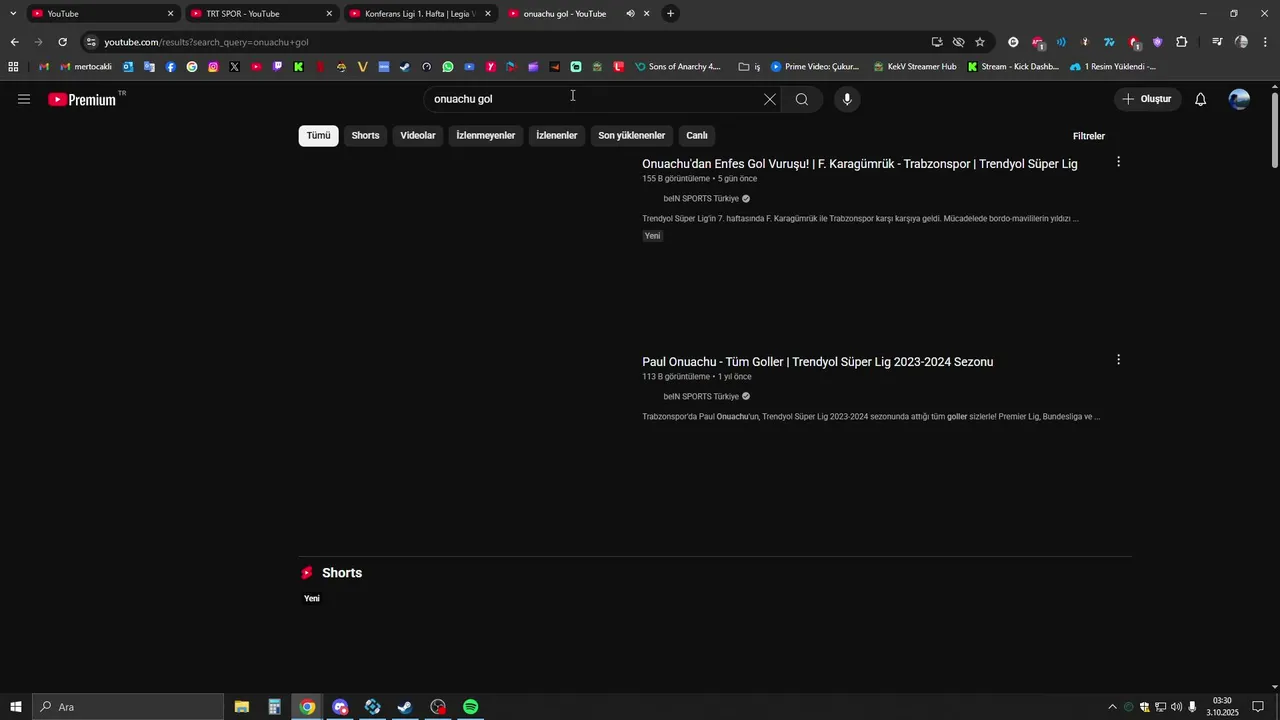This screenshot has width=1280, height=720.
Task: Open the YouTube guide hamburger menu
Action: tap(24, 99)
